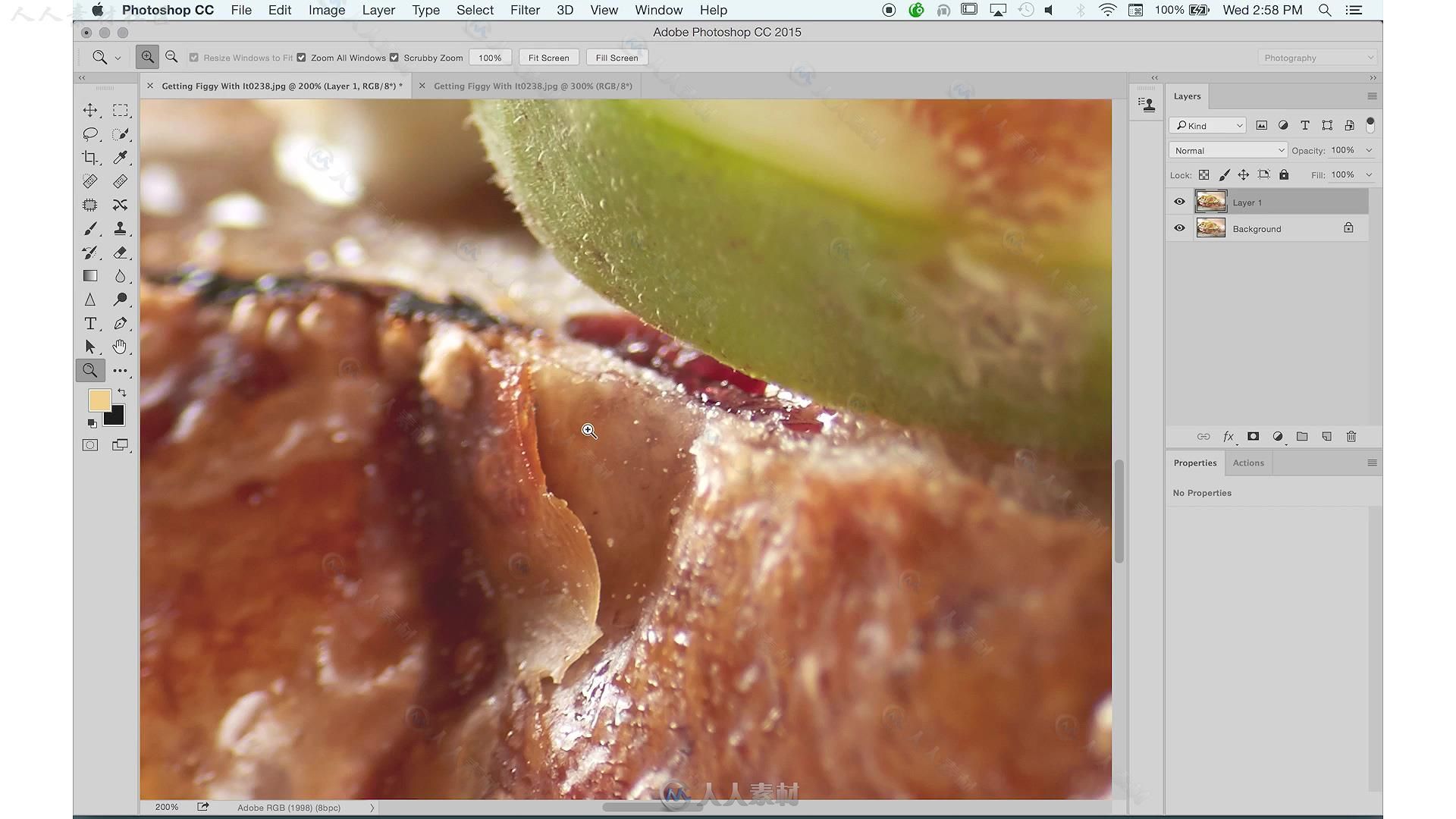Toggle visibility of Background layer
Screen dimensions: 1456x819
click(1179, 228)
